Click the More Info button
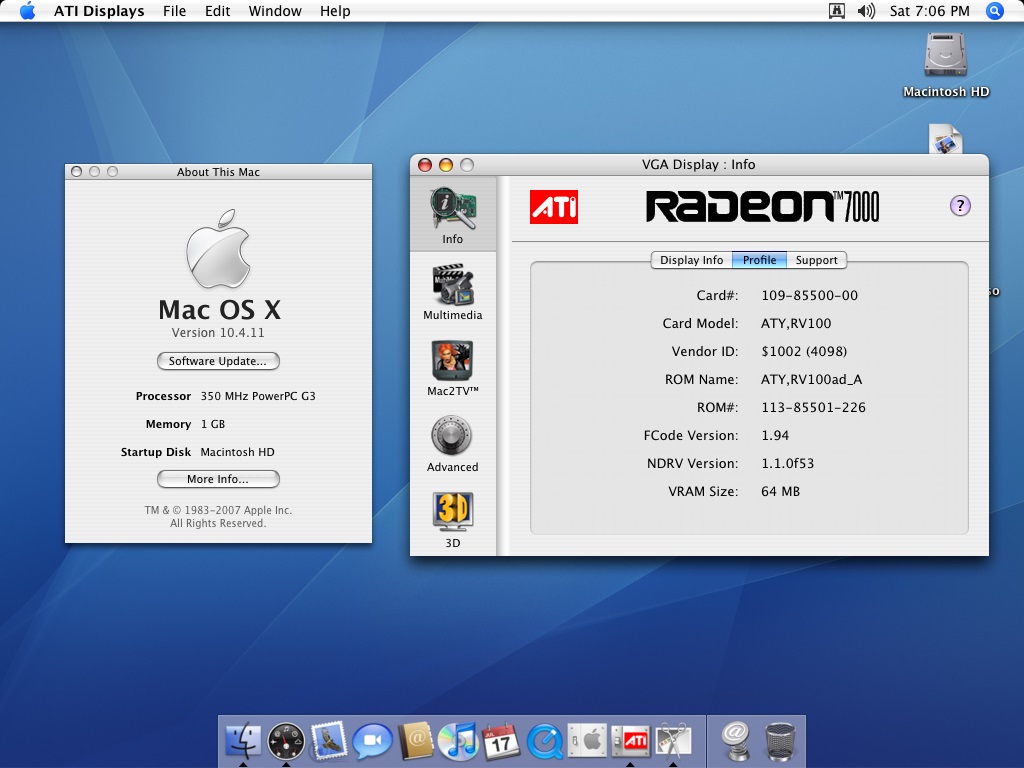 (218, 479)
